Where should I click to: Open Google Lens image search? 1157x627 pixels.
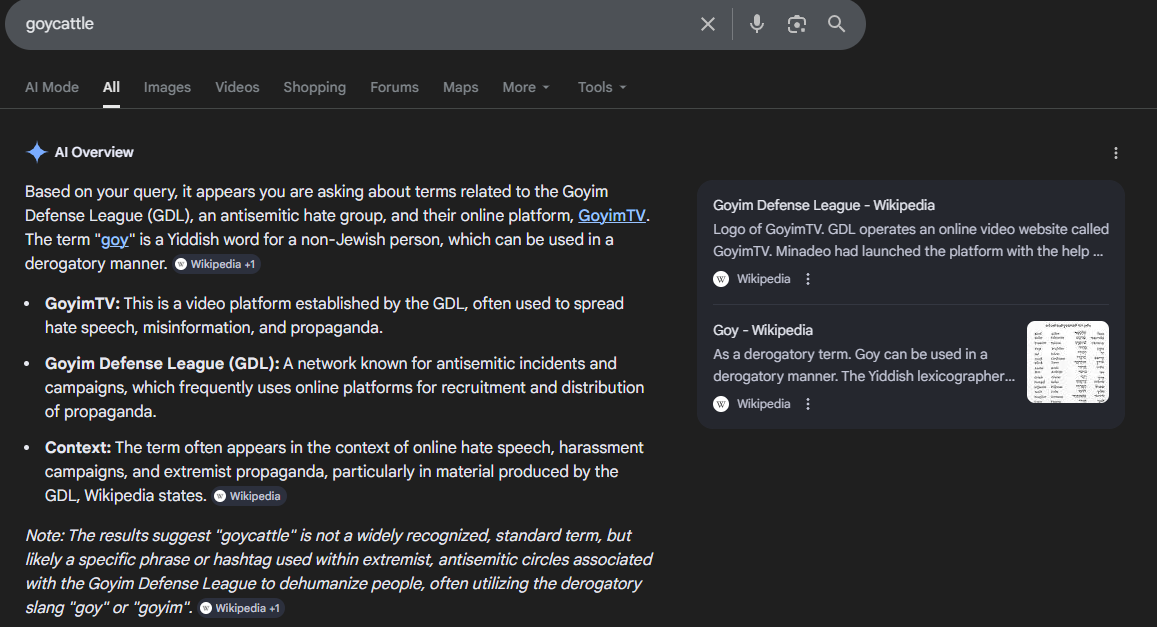(x=797, y=24)
